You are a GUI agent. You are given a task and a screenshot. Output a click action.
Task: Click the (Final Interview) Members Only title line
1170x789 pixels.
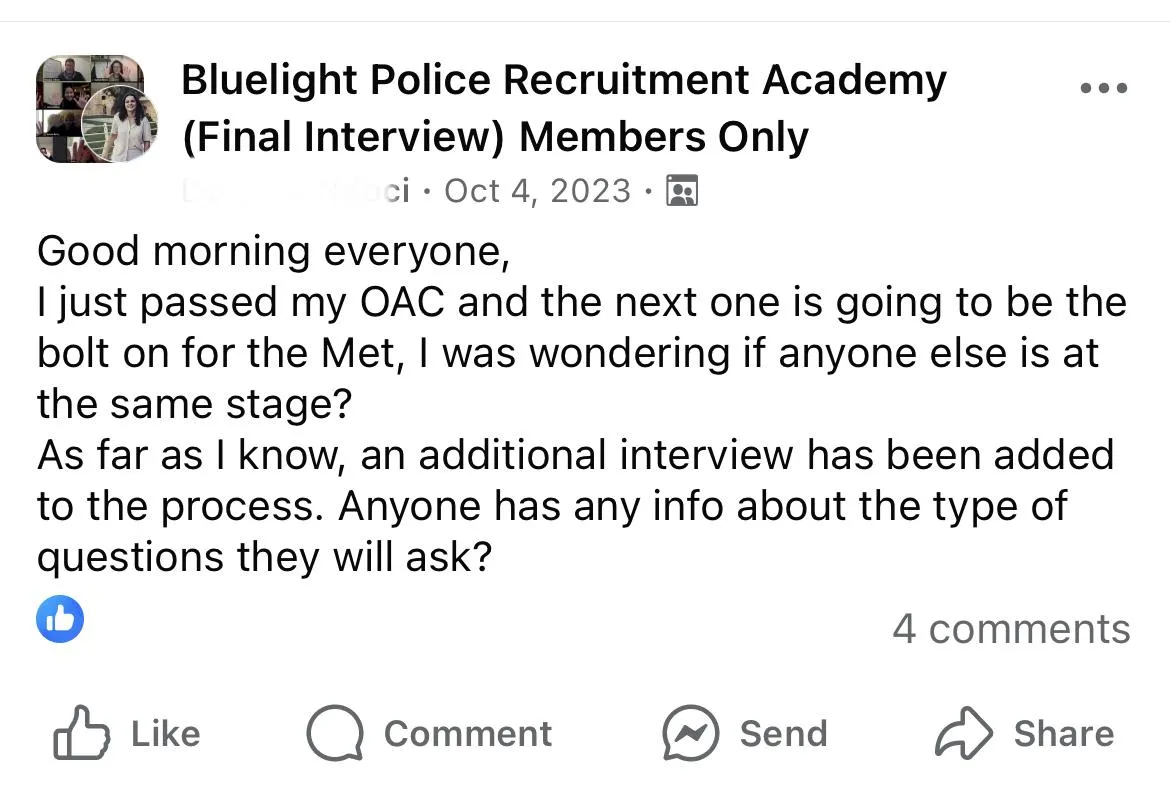pyautogui.click(x=495, y=137)
